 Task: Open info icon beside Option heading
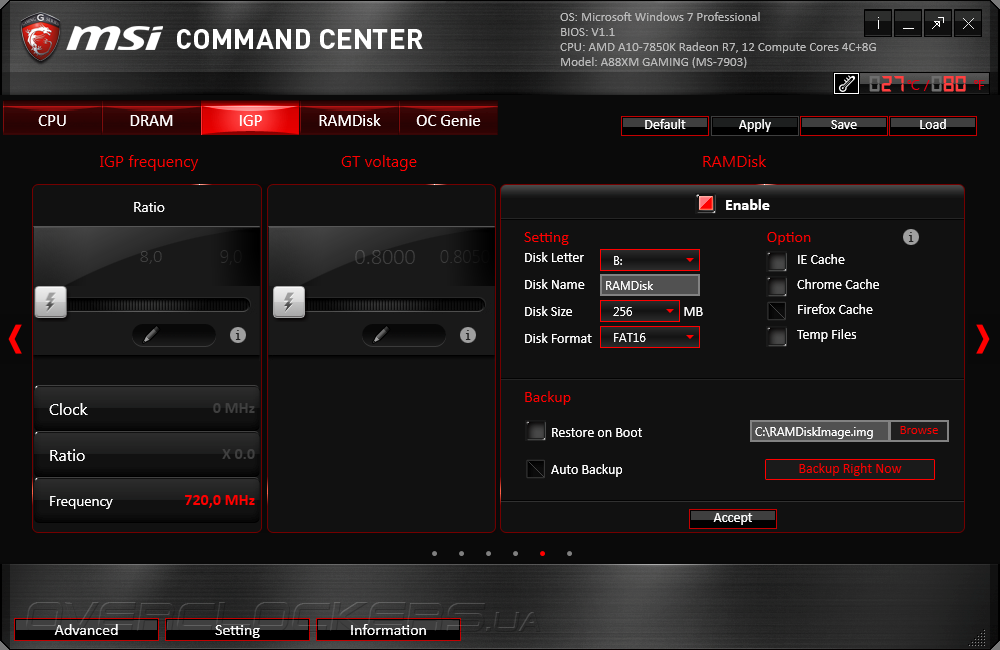[x=911, y=237]
